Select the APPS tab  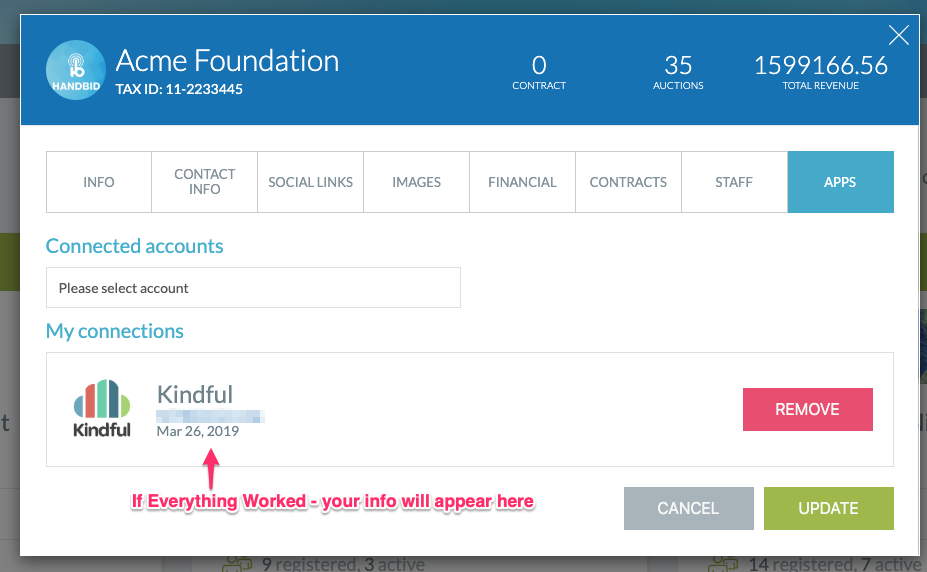pos(840,182)
